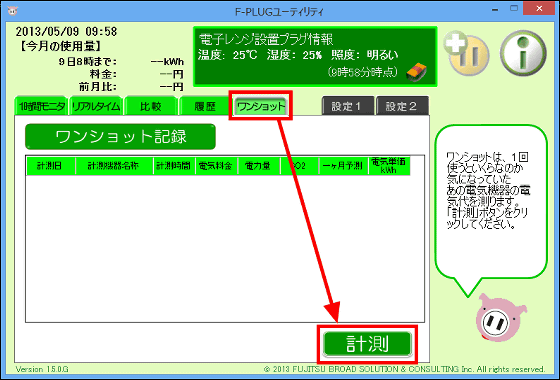Click the 電気料金 column header

216,166
